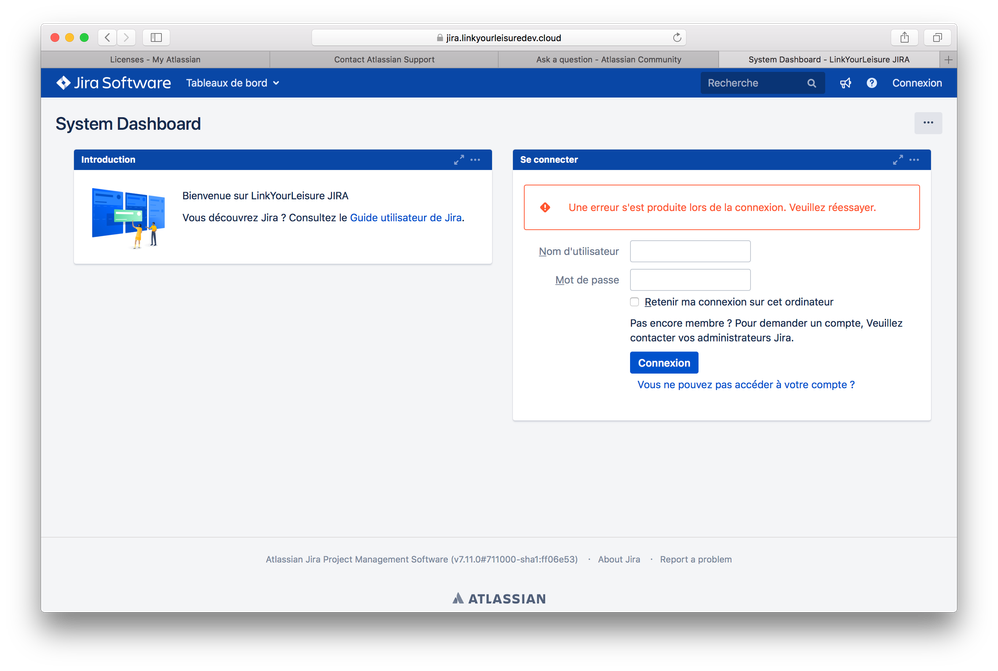The width and height of the screenshot is (998, 671).
Task: Expand the Tableaux de bord dropdown
Action: pos(232,83)
